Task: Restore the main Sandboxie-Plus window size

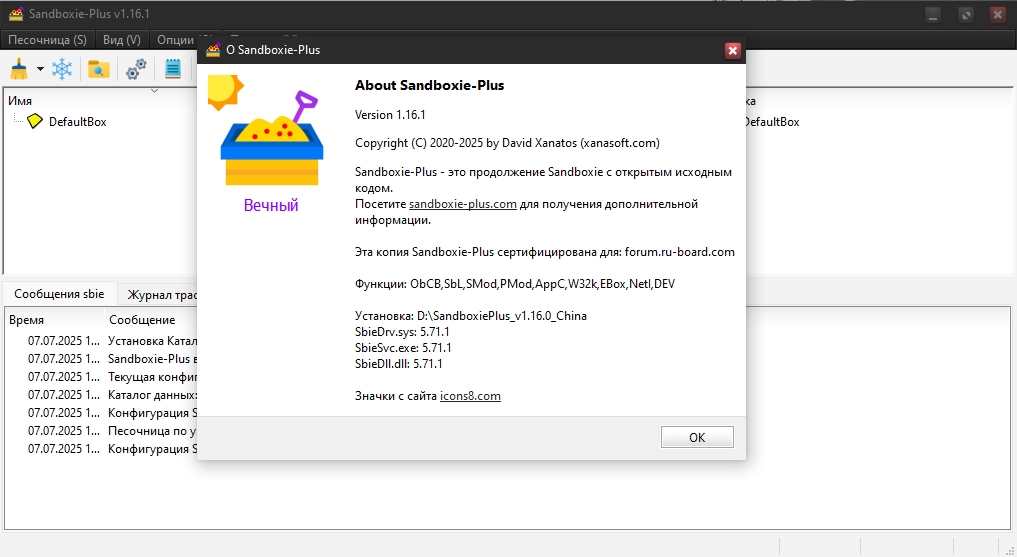Action: coord(966,15)
